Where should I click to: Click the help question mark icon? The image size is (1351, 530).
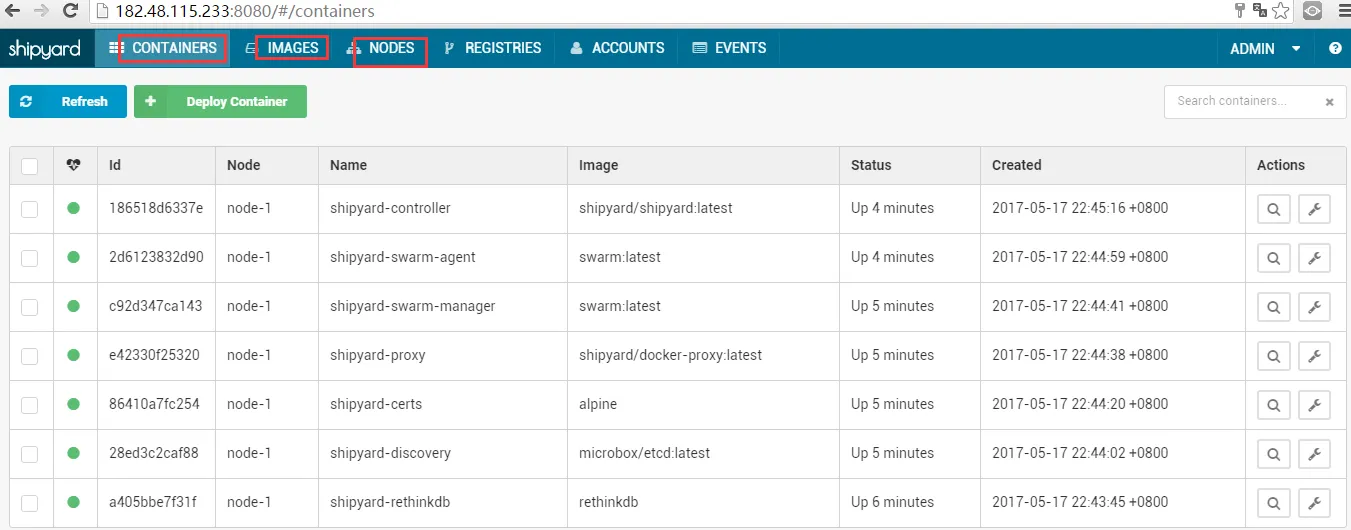coord(1335,48)
